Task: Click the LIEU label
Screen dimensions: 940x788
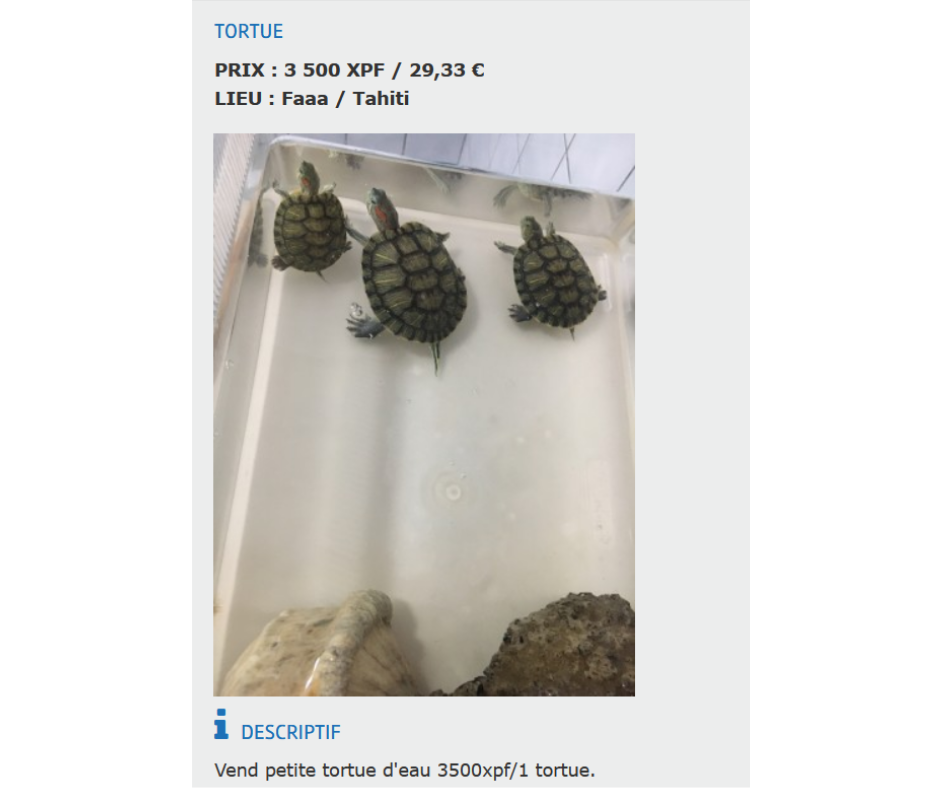Action: click(x=238, y=98)
